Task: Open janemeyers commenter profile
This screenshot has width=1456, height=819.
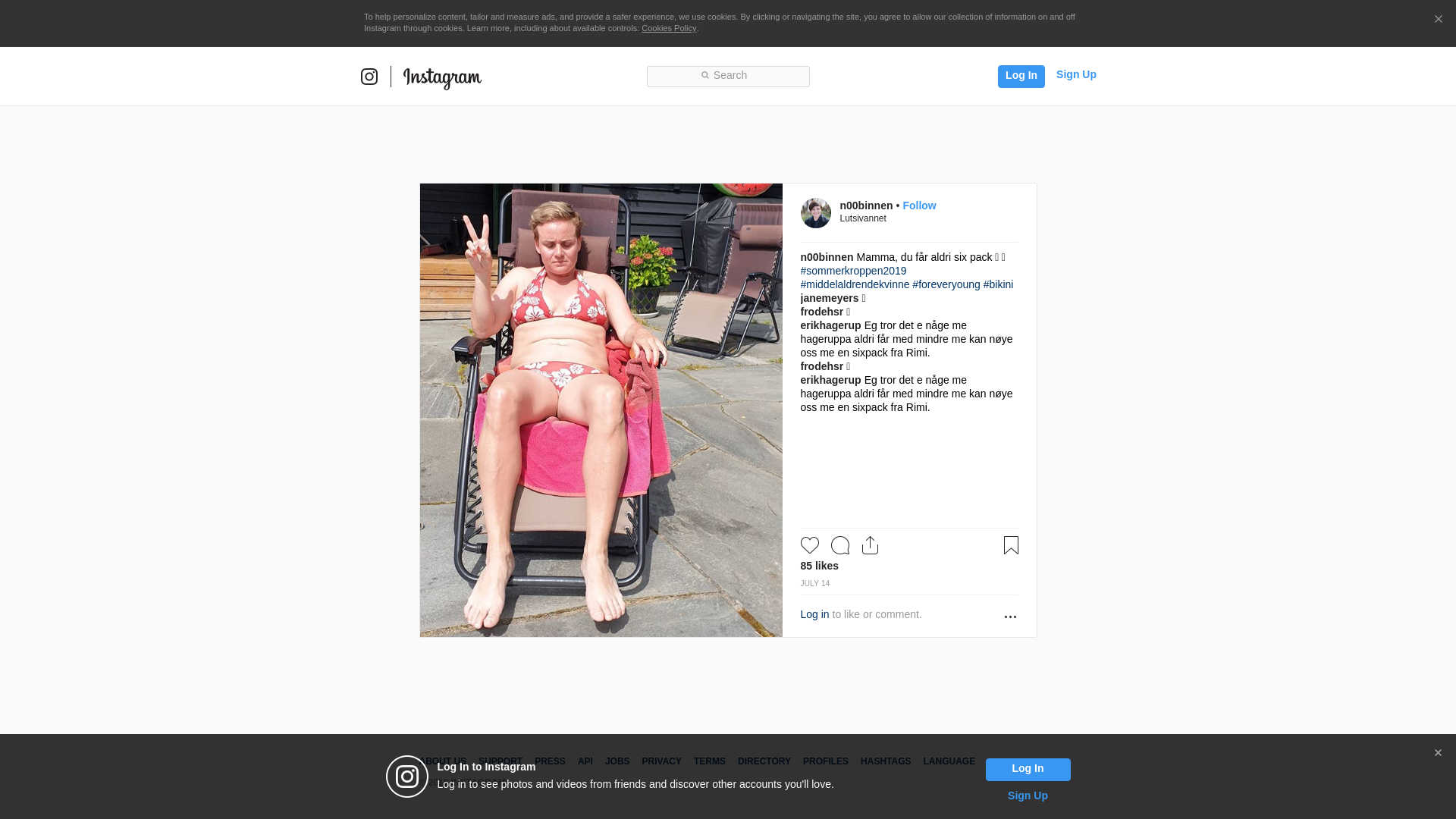Action: (830, 298)
